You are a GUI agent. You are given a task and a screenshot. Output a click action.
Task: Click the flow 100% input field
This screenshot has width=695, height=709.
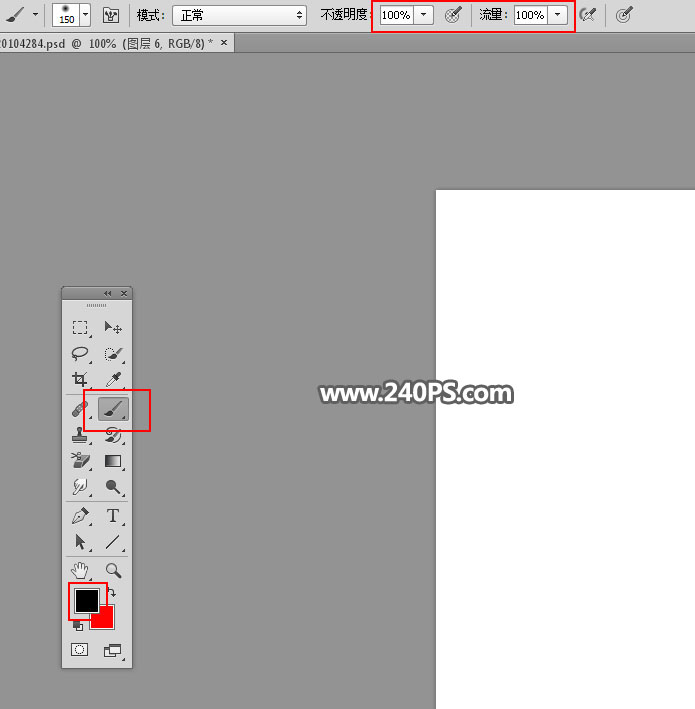pos(530,15)
